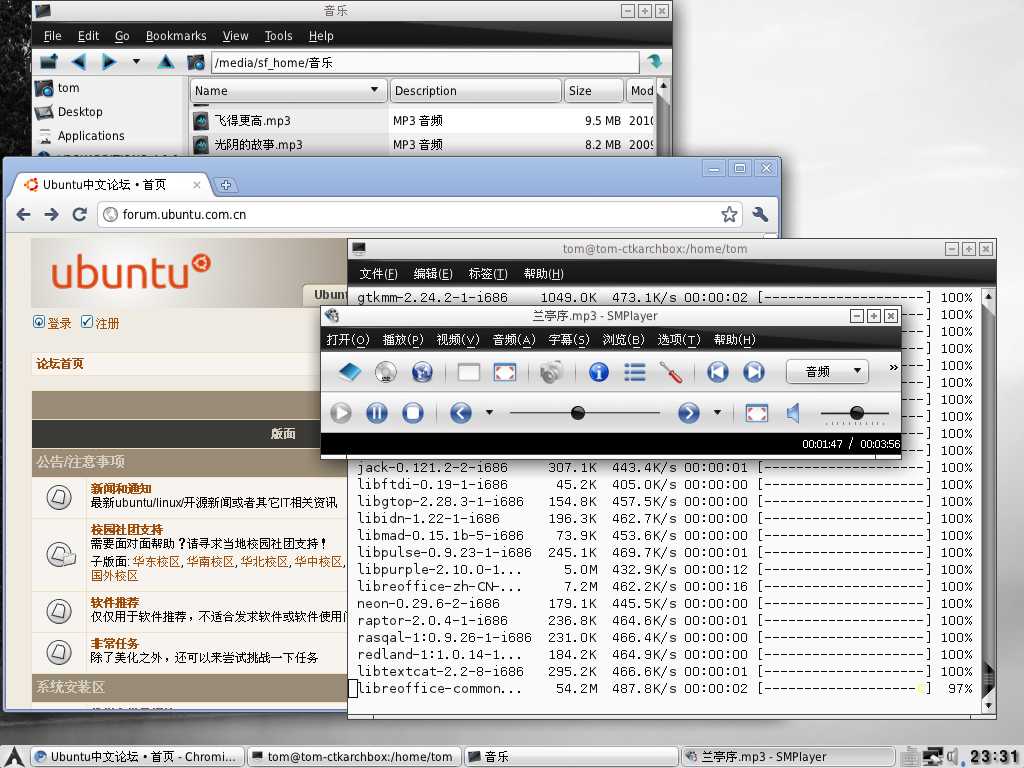Open the Name column sort dropdown
The image size is (1024, 768).
374,90
